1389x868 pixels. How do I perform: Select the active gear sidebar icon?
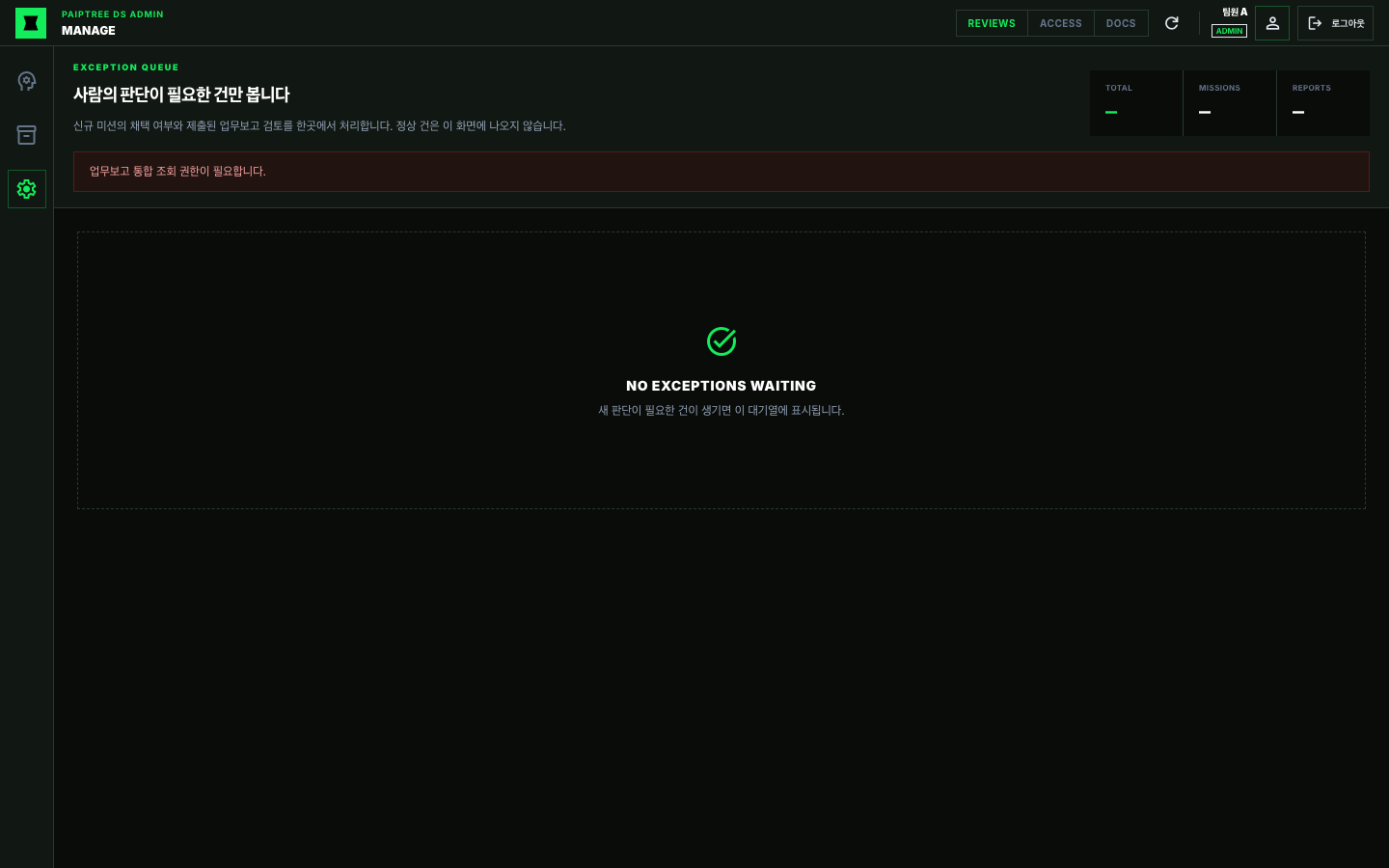click(x=27, y=189)
